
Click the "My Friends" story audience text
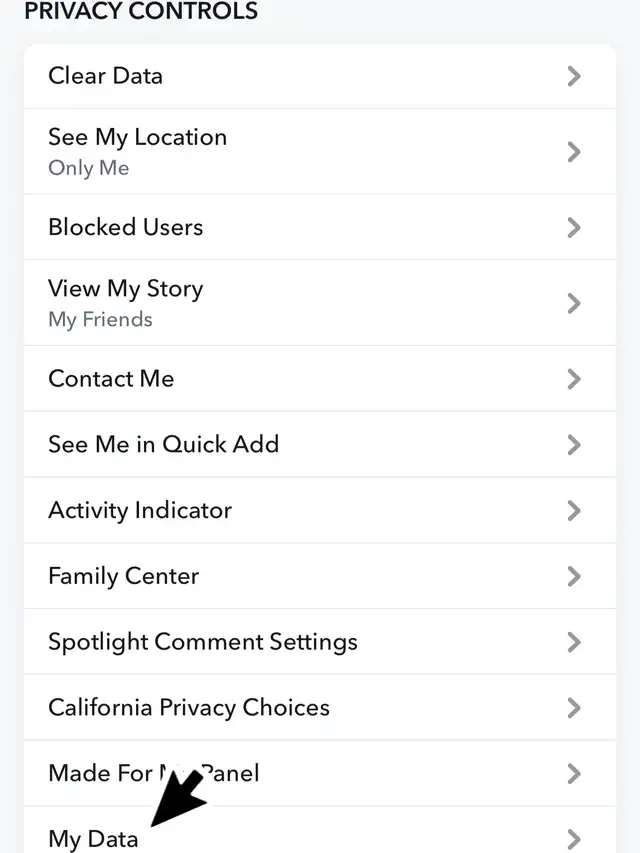tap(100, 320)
